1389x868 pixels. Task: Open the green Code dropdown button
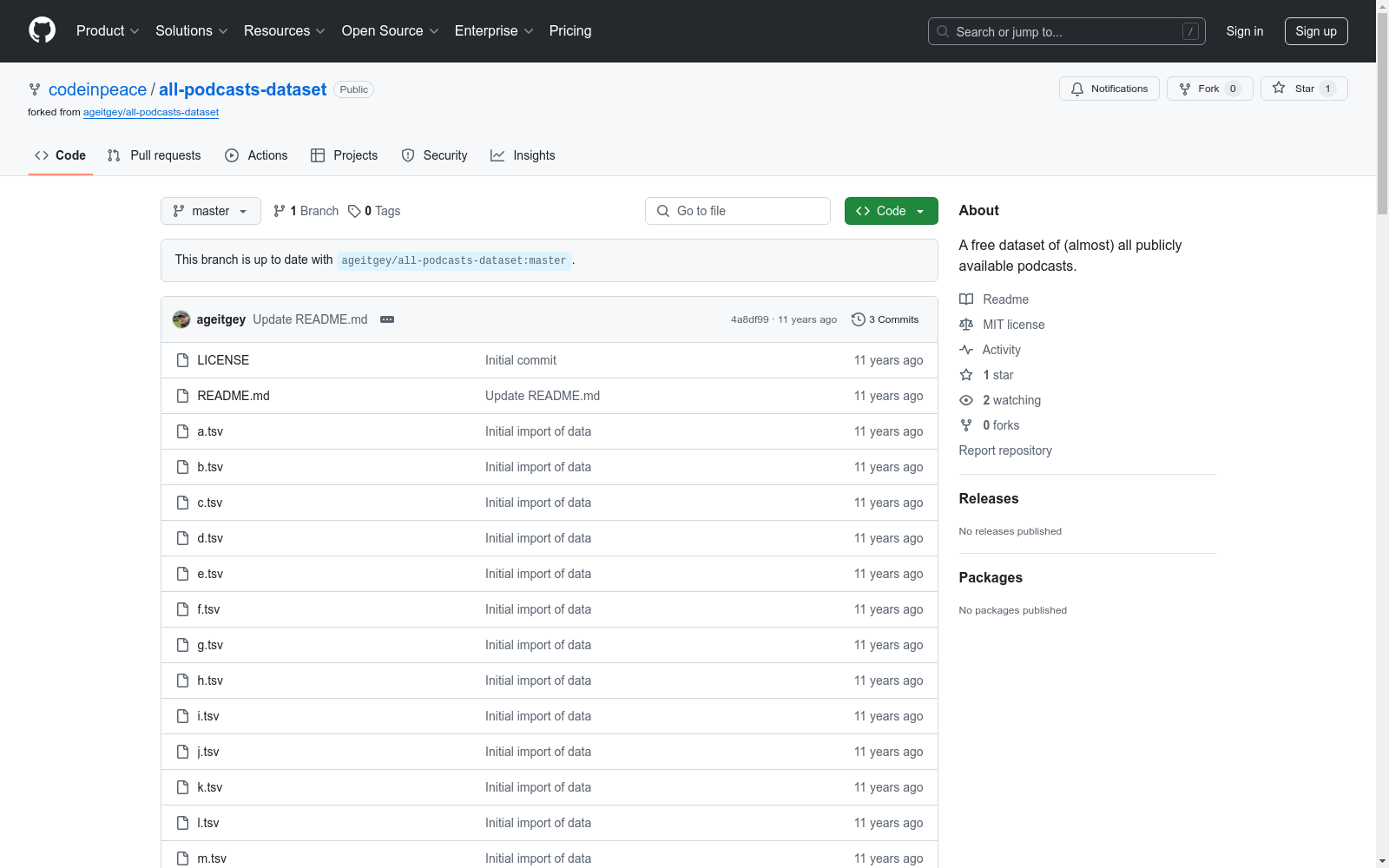pos(892,211)
